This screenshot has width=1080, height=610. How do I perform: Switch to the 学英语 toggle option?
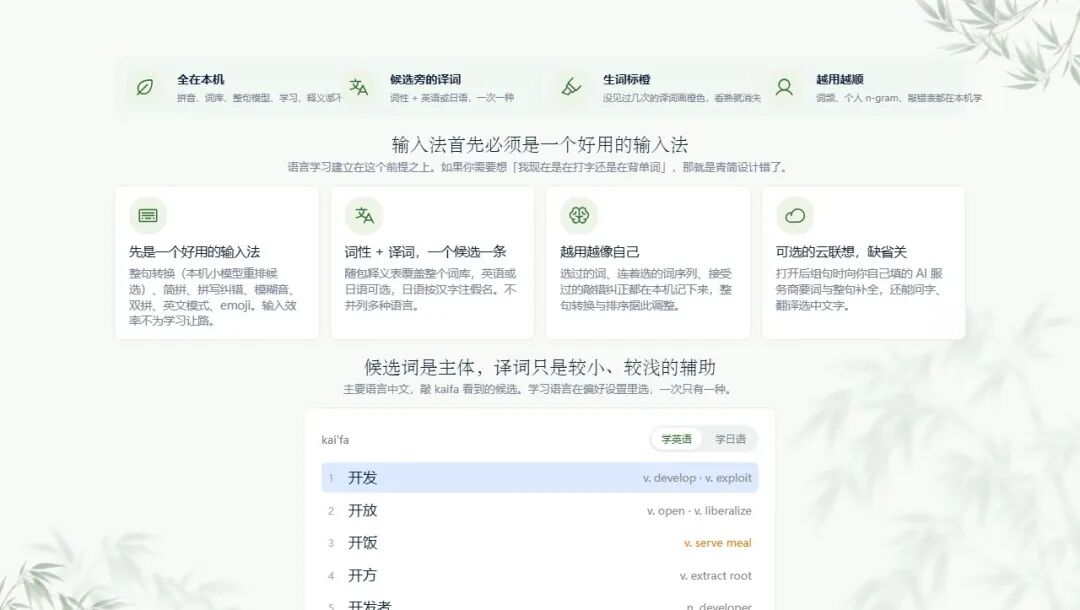(x=676, y=439)
